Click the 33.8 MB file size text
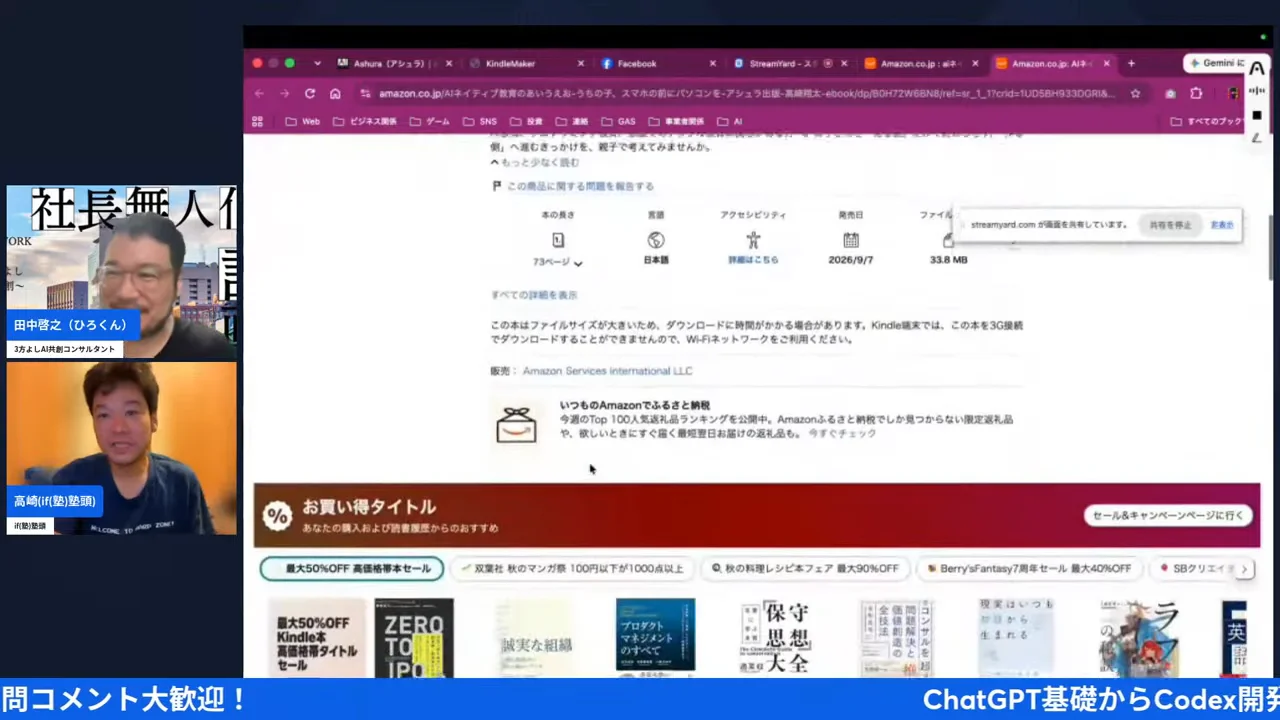 pos(948,260)
